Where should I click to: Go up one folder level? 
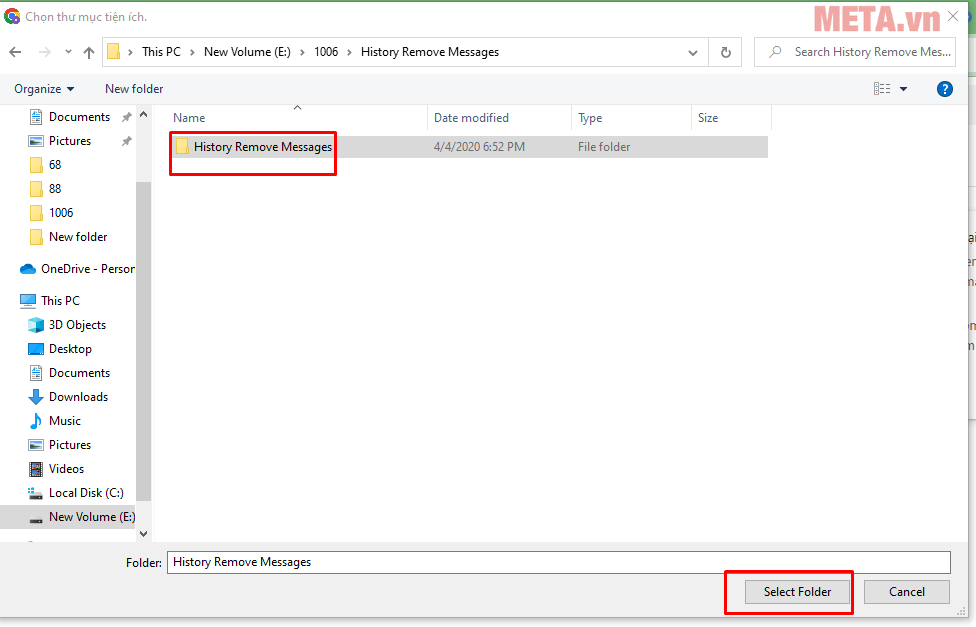89,51
